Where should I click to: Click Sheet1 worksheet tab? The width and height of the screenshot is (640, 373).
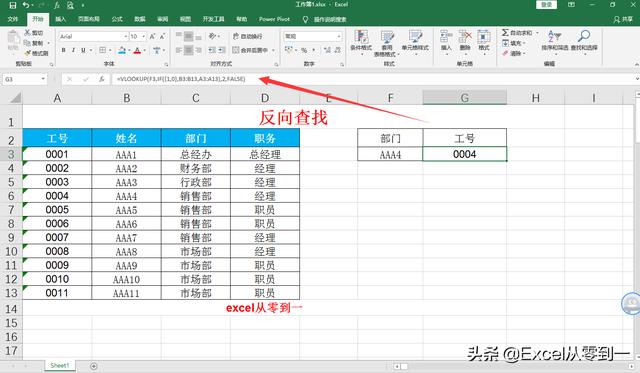tap(60, 366)
